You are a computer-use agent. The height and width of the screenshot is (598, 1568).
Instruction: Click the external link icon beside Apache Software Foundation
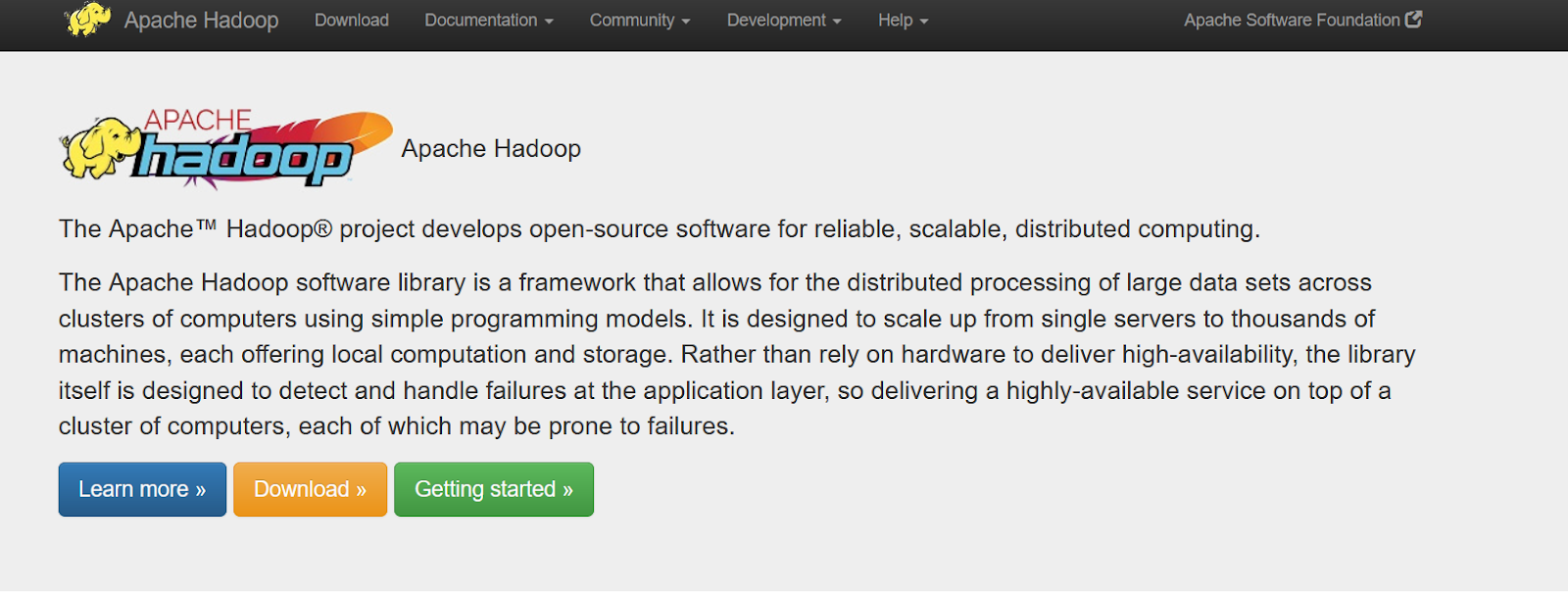[1413, 20]
